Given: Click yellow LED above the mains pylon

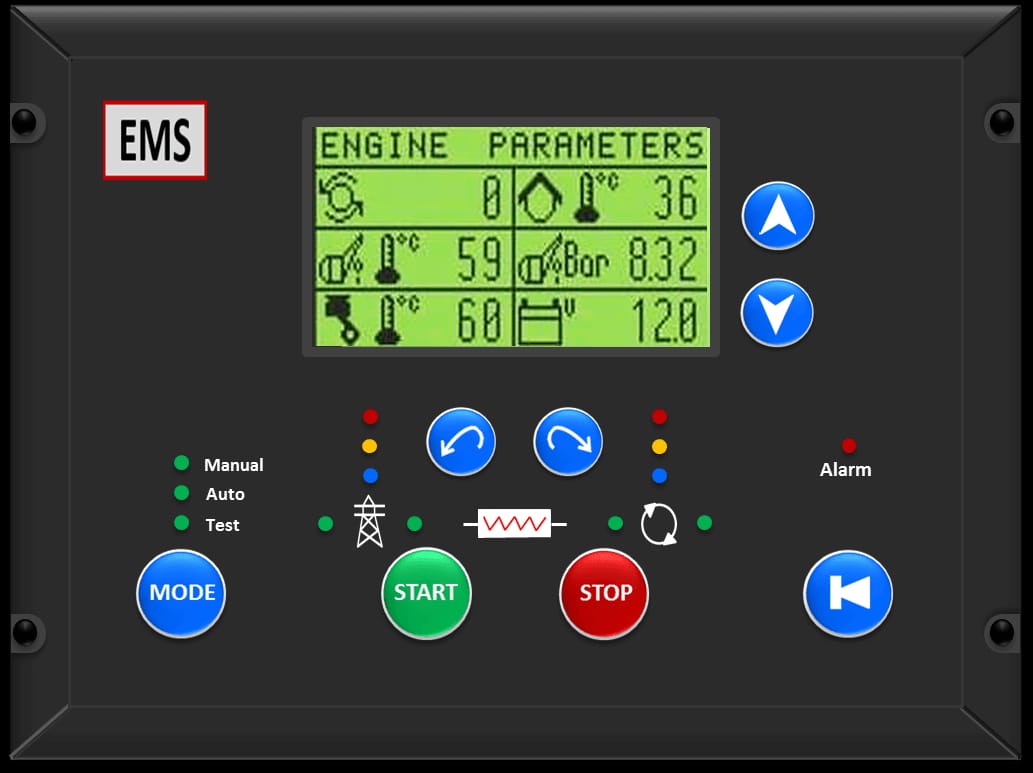Looking at the screenshot, I should (370, 446).
